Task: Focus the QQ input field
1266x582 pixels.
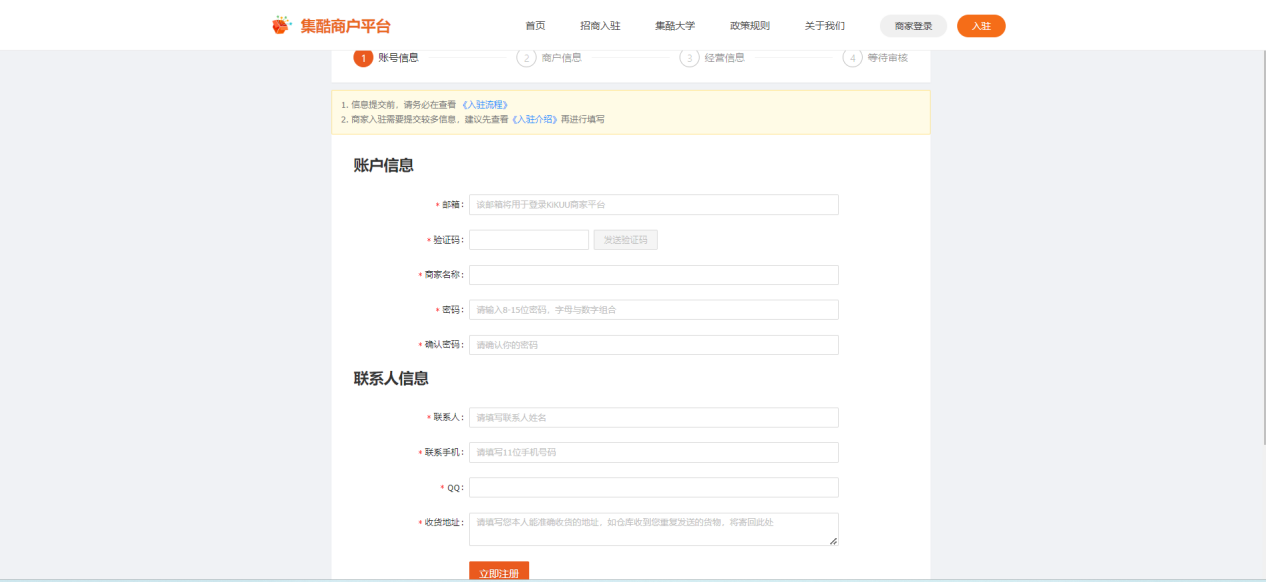Action: click(653, 487)
